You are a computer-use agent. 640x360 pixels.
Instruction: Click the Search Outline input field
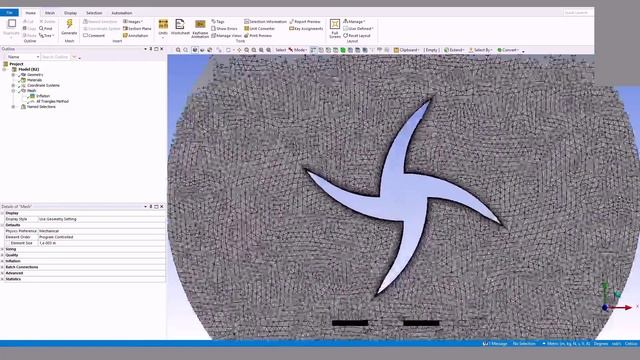(55, 57)
